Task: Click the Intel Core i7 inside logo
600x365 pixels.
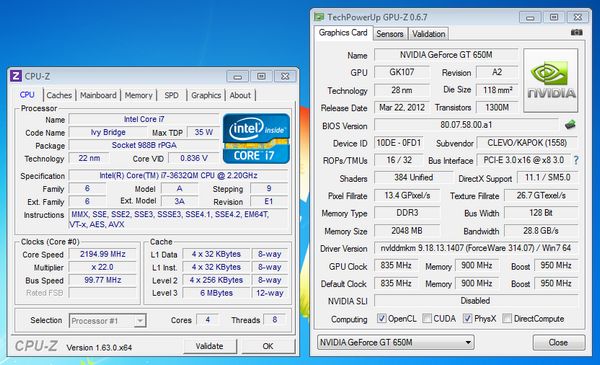Action: click(x=256, y=139)
